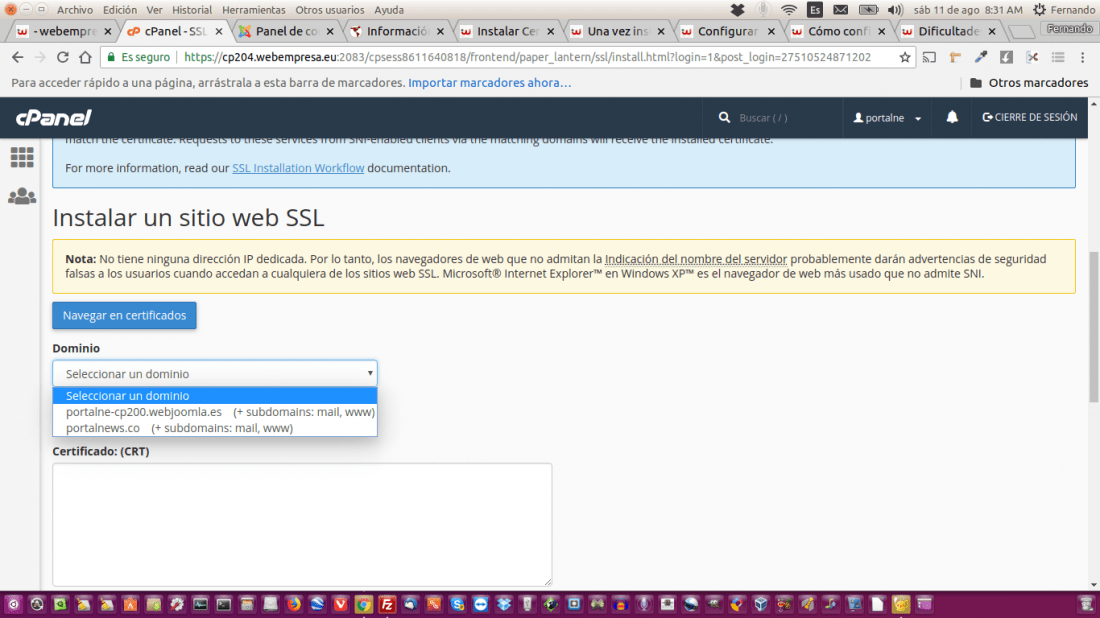The image size is (1100, 618).
Task: Click the cPanel search magnifier icon
Action: point(724,118)
